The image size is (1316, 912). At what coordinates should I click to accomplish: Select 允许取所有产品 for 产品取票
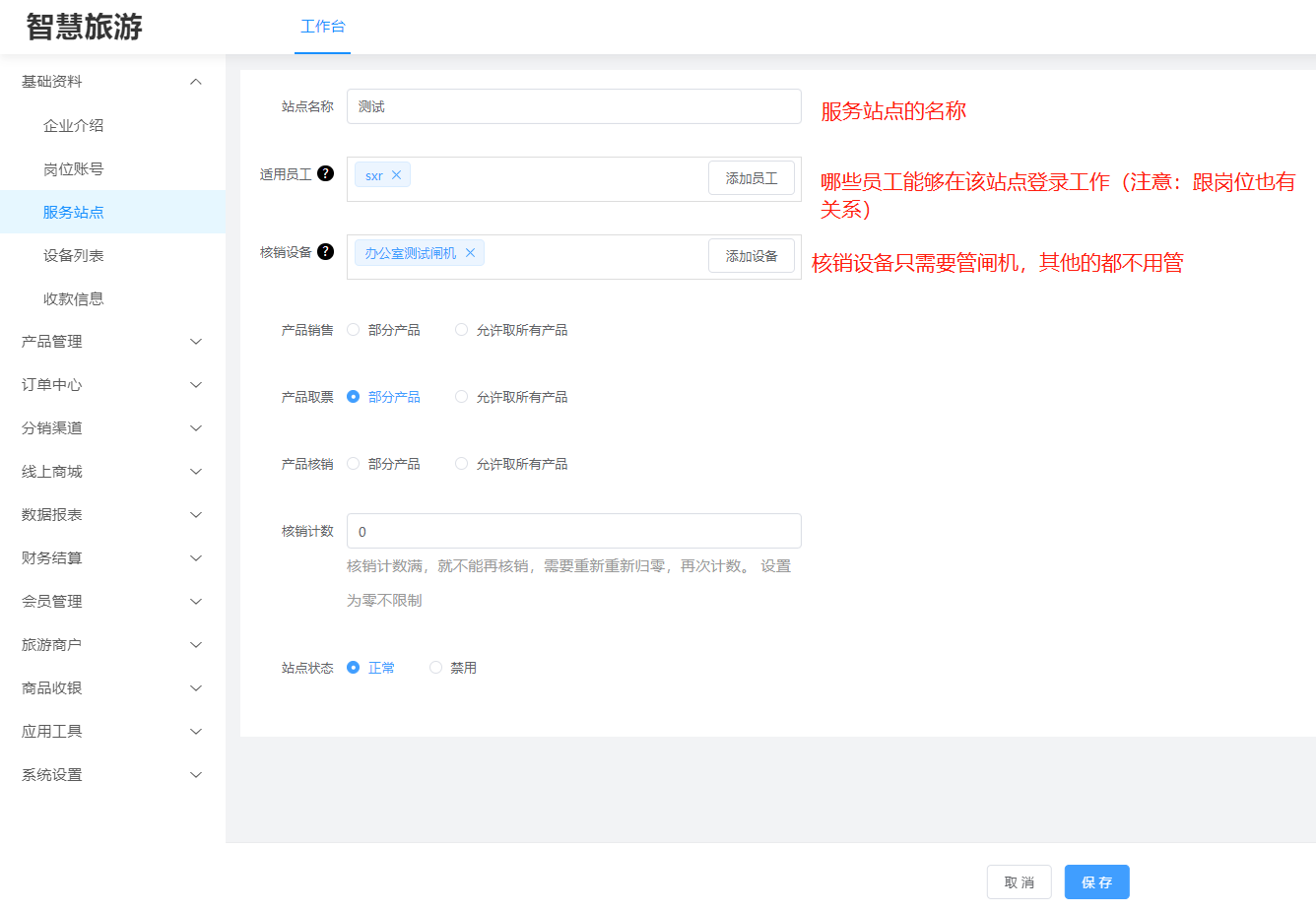(461, 397)
